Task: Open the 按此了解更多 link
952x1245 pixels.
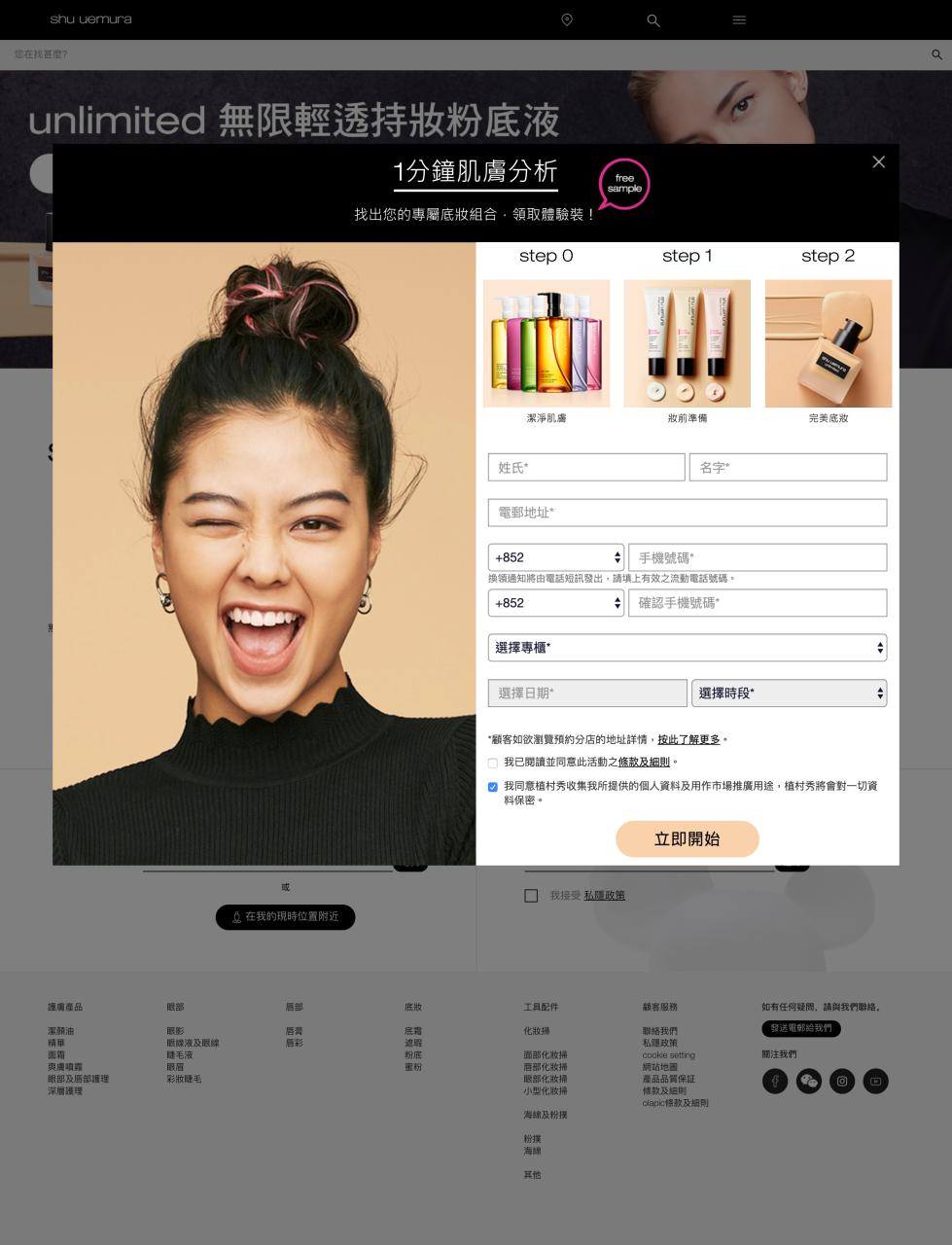Action: pos(688,739)
